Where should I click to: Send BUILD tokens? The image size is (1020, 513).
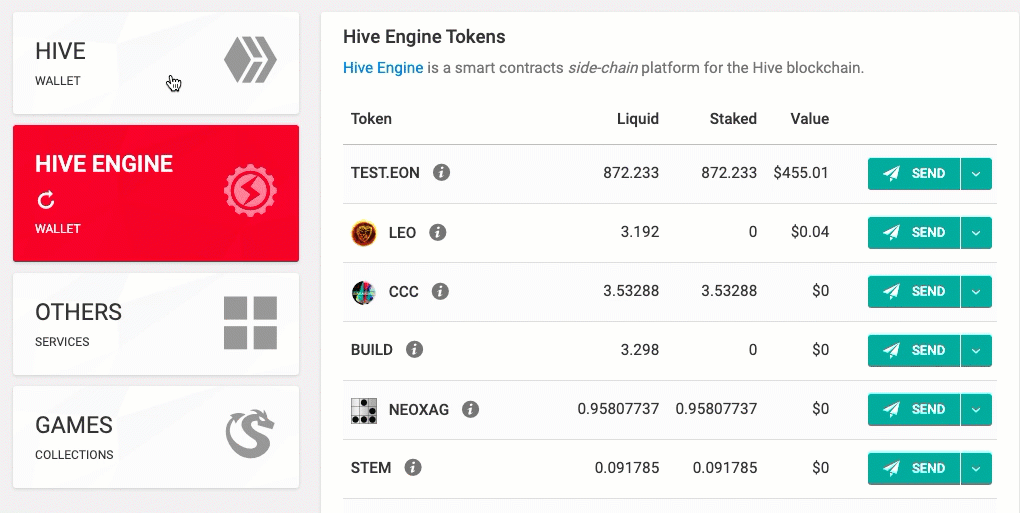[914, 350]
